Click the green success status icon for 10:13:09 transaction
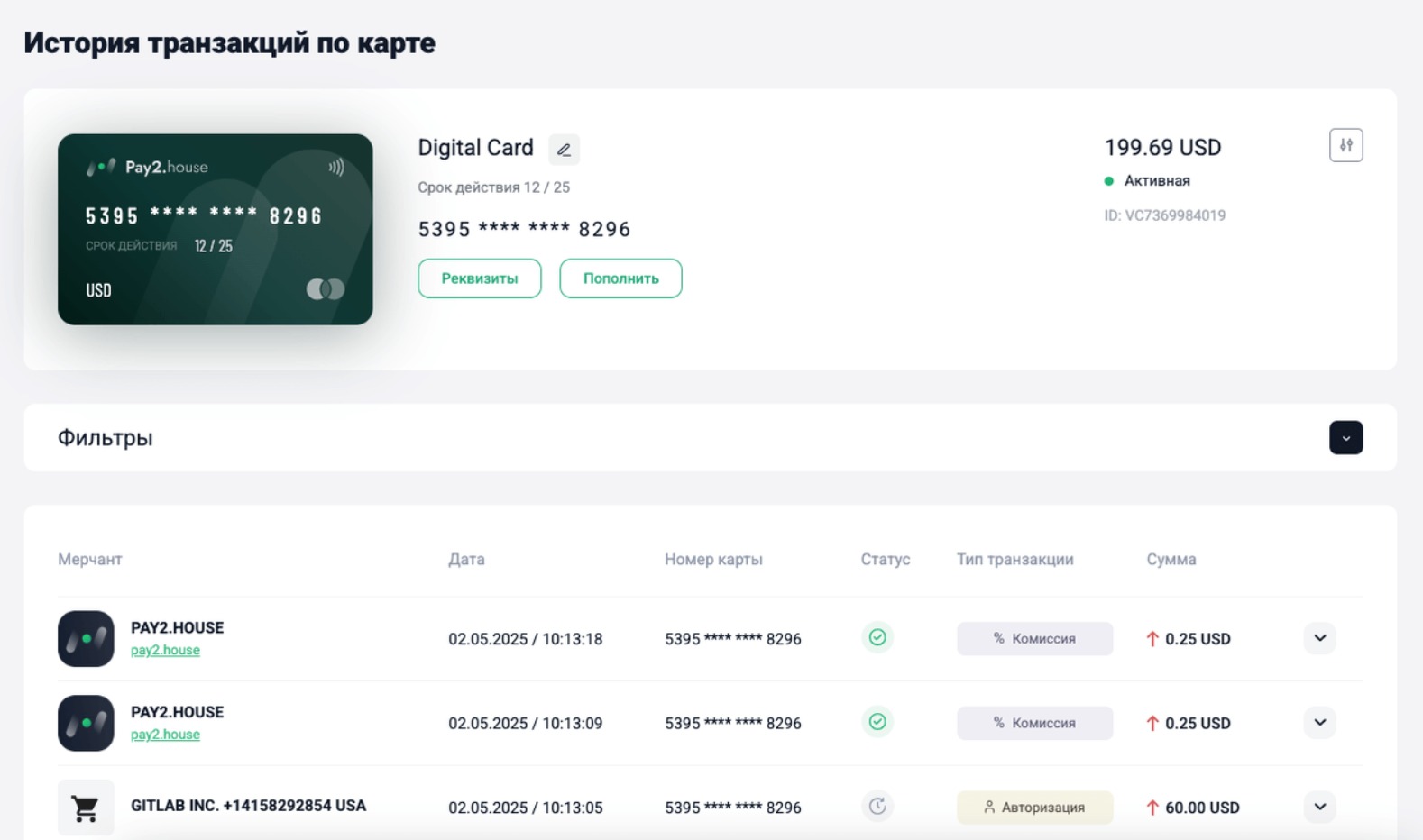This screenshot has width=1423, height=840. tap(877, 722)
